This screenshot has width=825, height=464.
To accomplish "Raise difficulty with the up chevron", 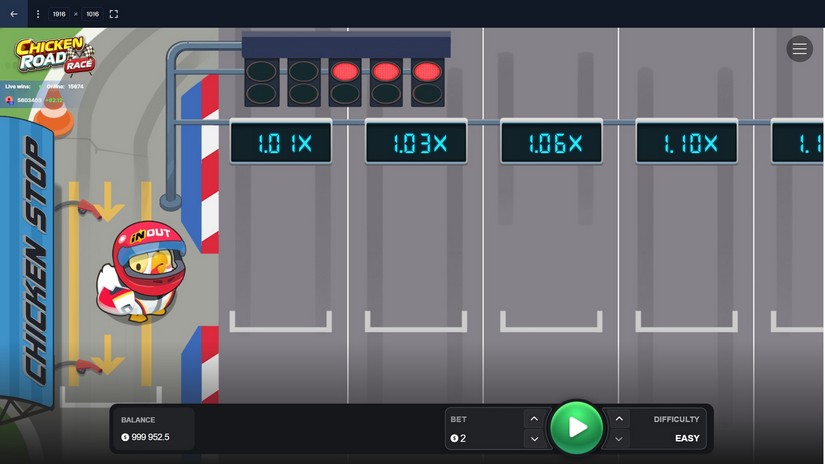I will 619,419.
